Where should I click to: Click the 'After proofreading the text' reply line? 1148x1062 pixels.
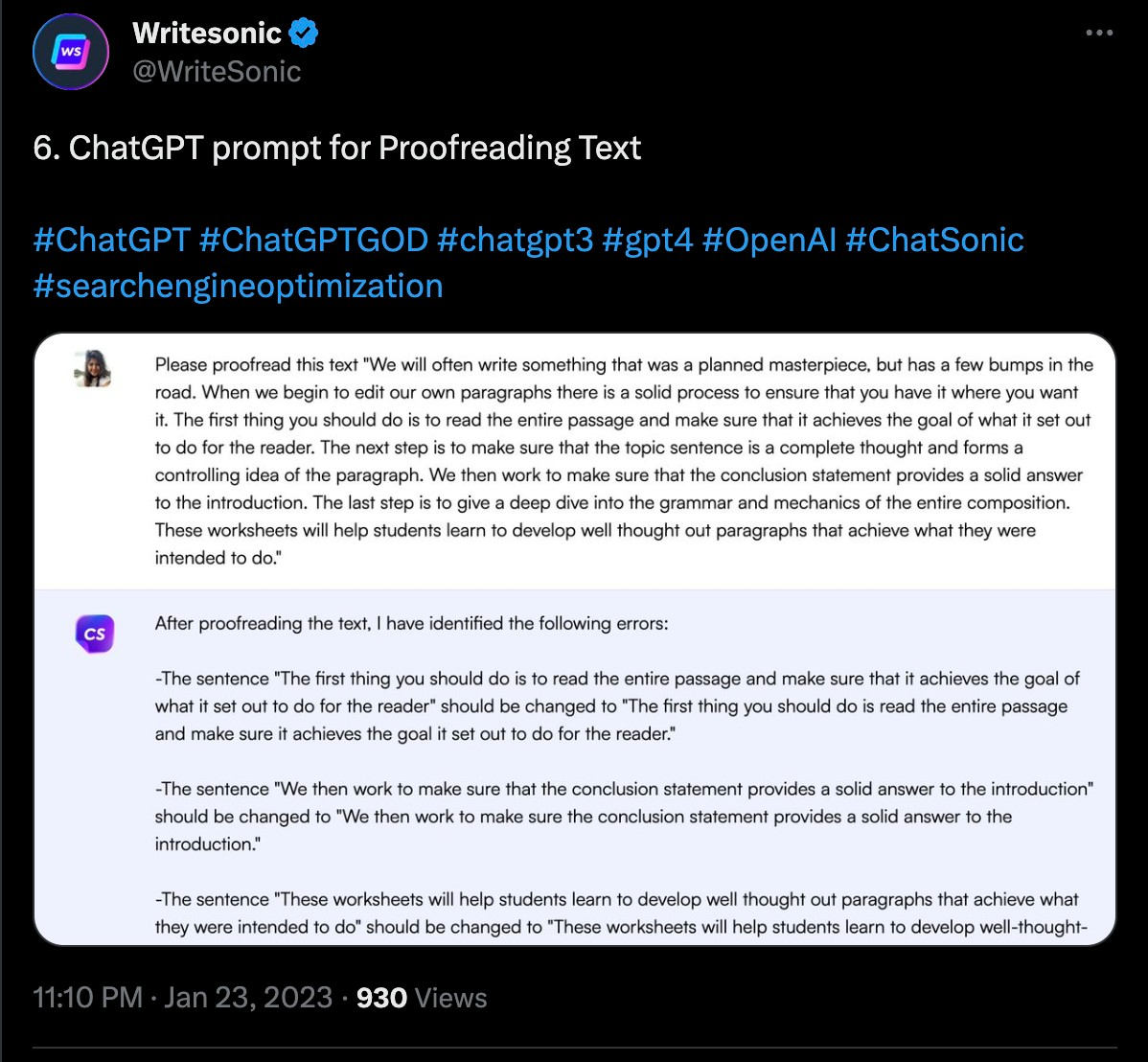(x=411, y=624)
